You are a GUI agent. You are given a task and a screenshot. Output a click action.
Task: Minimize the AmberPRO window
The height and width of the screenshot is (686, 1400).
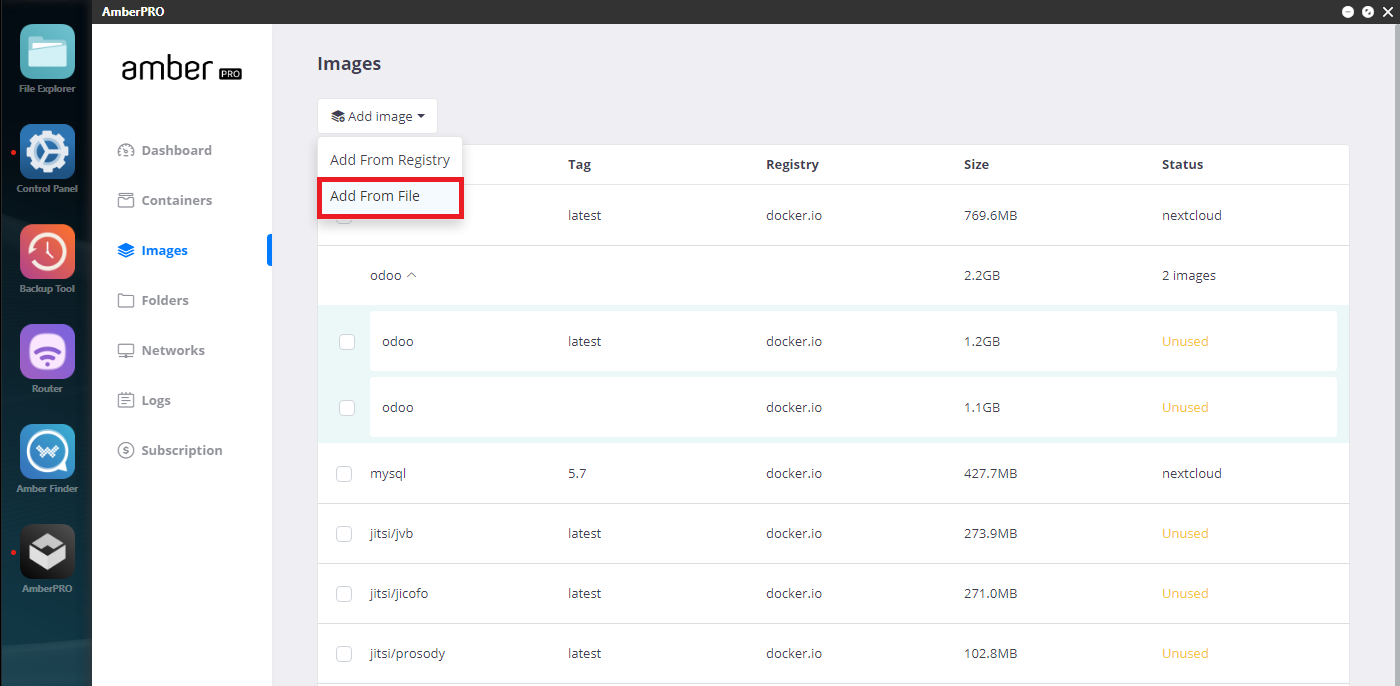[1348, 12]
